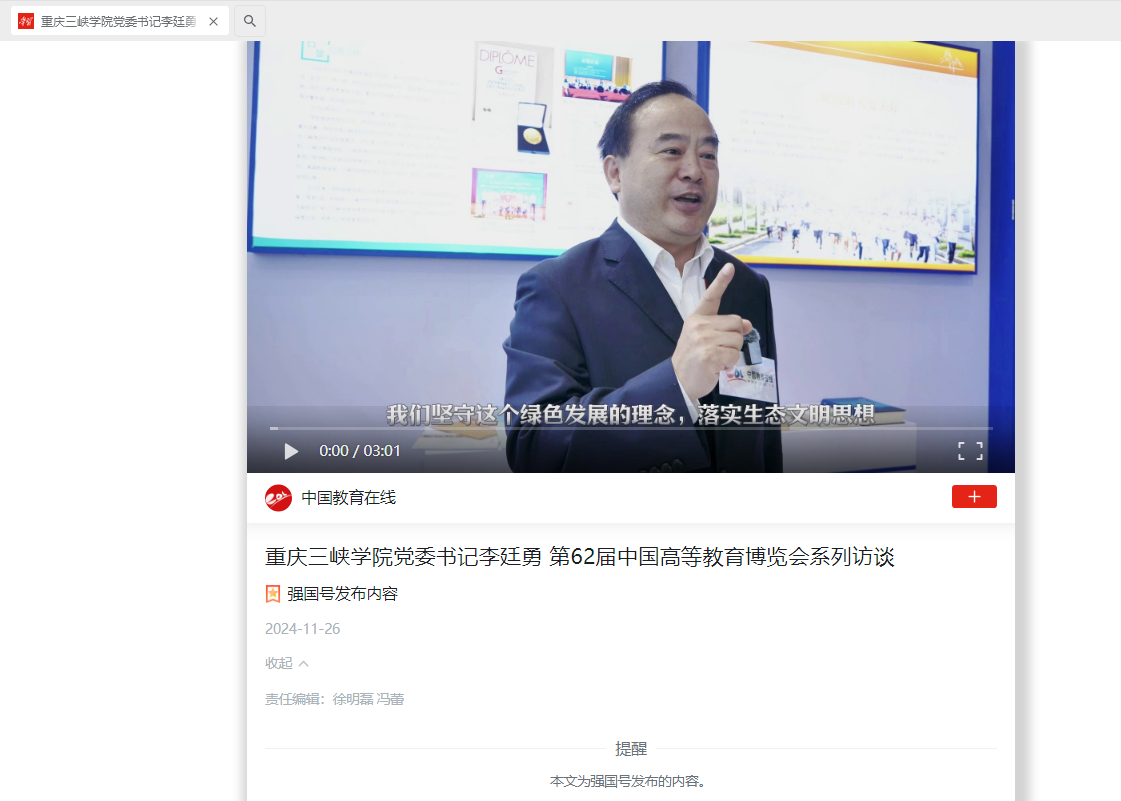Image resolution: width=1121 pixels, height=801 pixels.
Task: Follow 中国教育在线 with the red plus button
Action: pyautogui.click(x=973, y=497)
